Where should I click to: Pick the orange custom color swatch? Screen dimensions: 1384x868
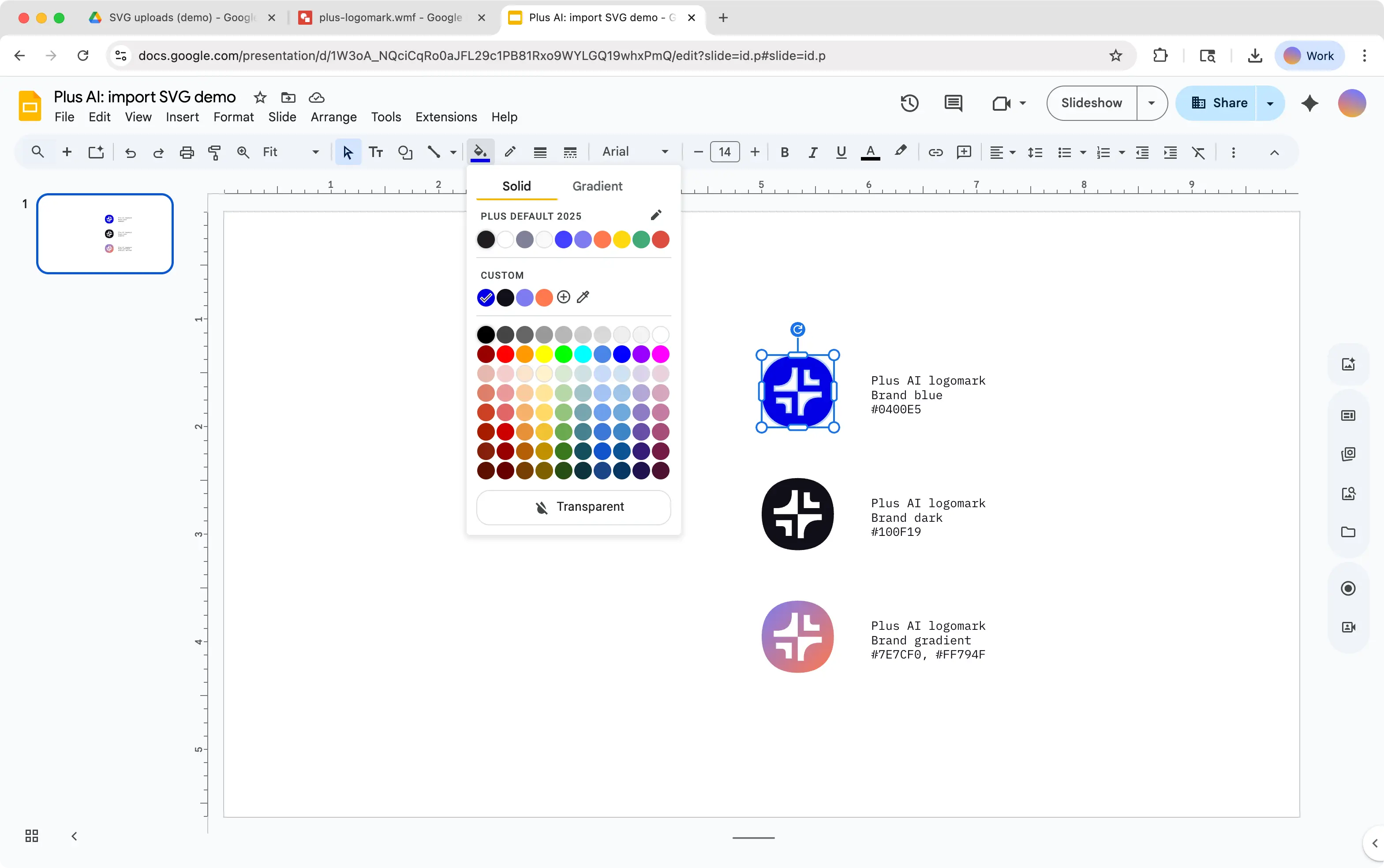(x=544, y=297)
